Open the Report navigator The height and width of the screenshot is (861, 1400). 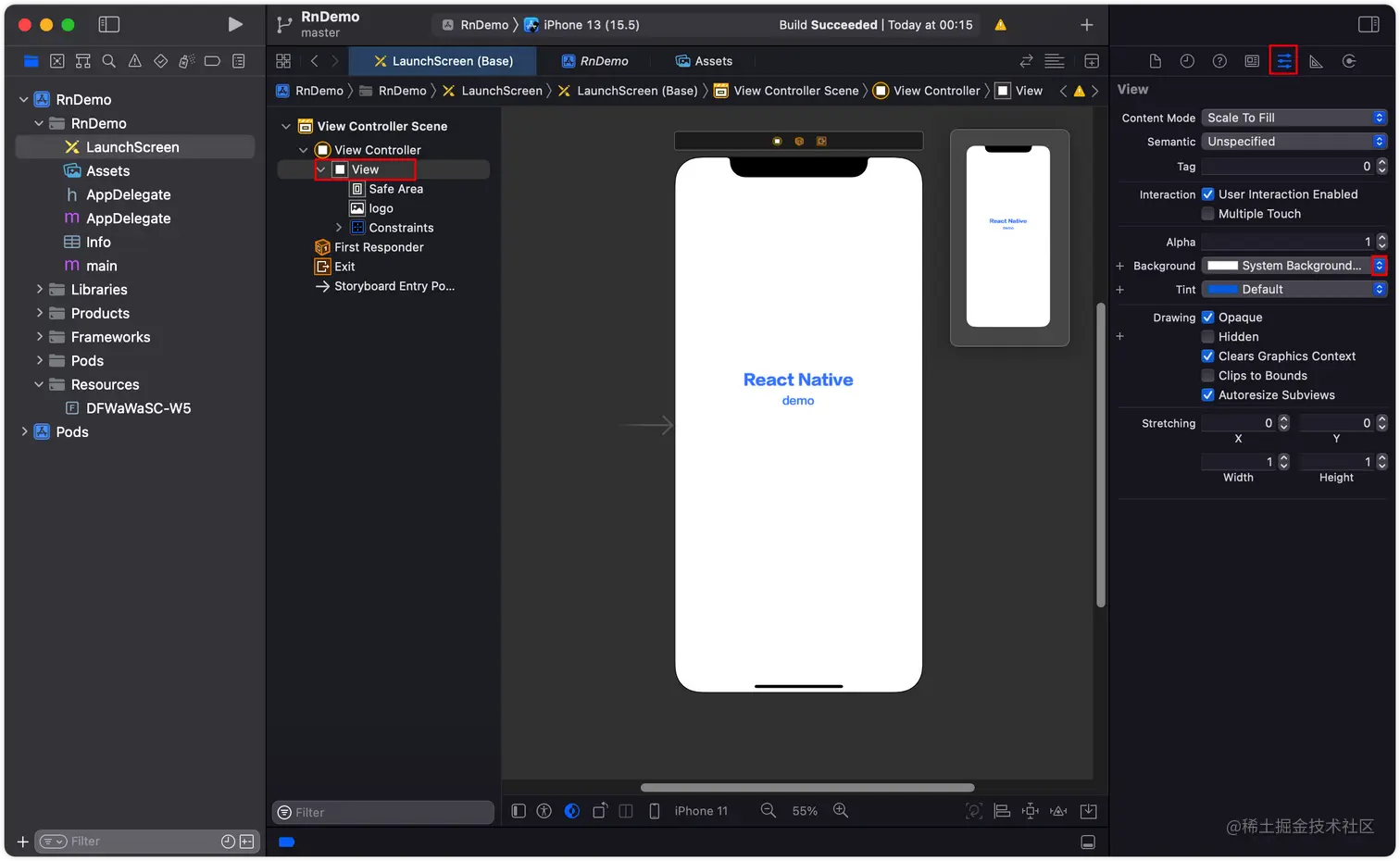tap(239, 61)
